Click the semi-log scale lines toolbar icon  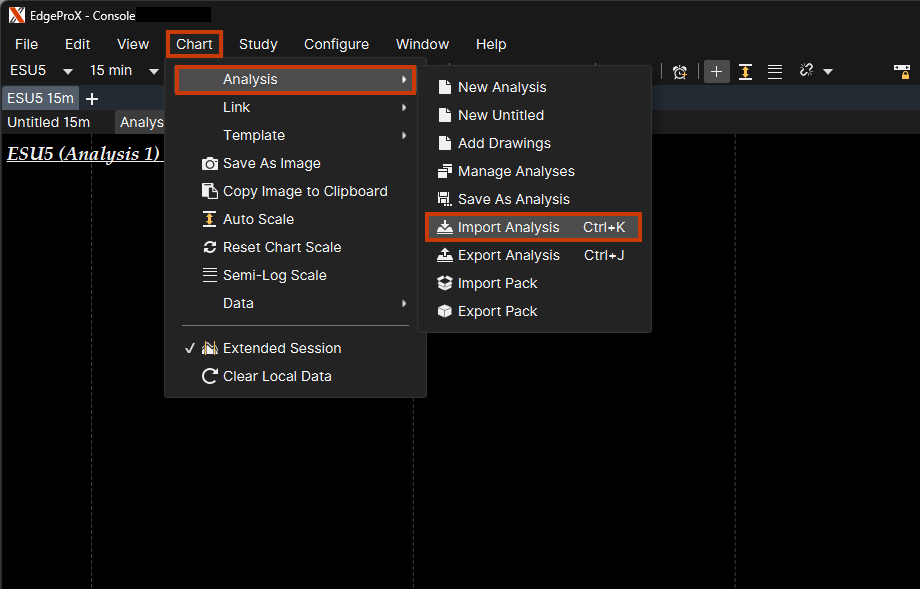(x=775, y=72)
